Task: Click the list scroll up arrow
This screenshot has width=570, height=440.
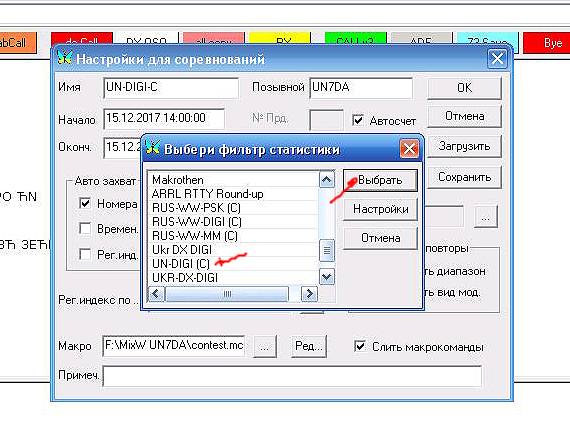Action: tap(326, 180)
